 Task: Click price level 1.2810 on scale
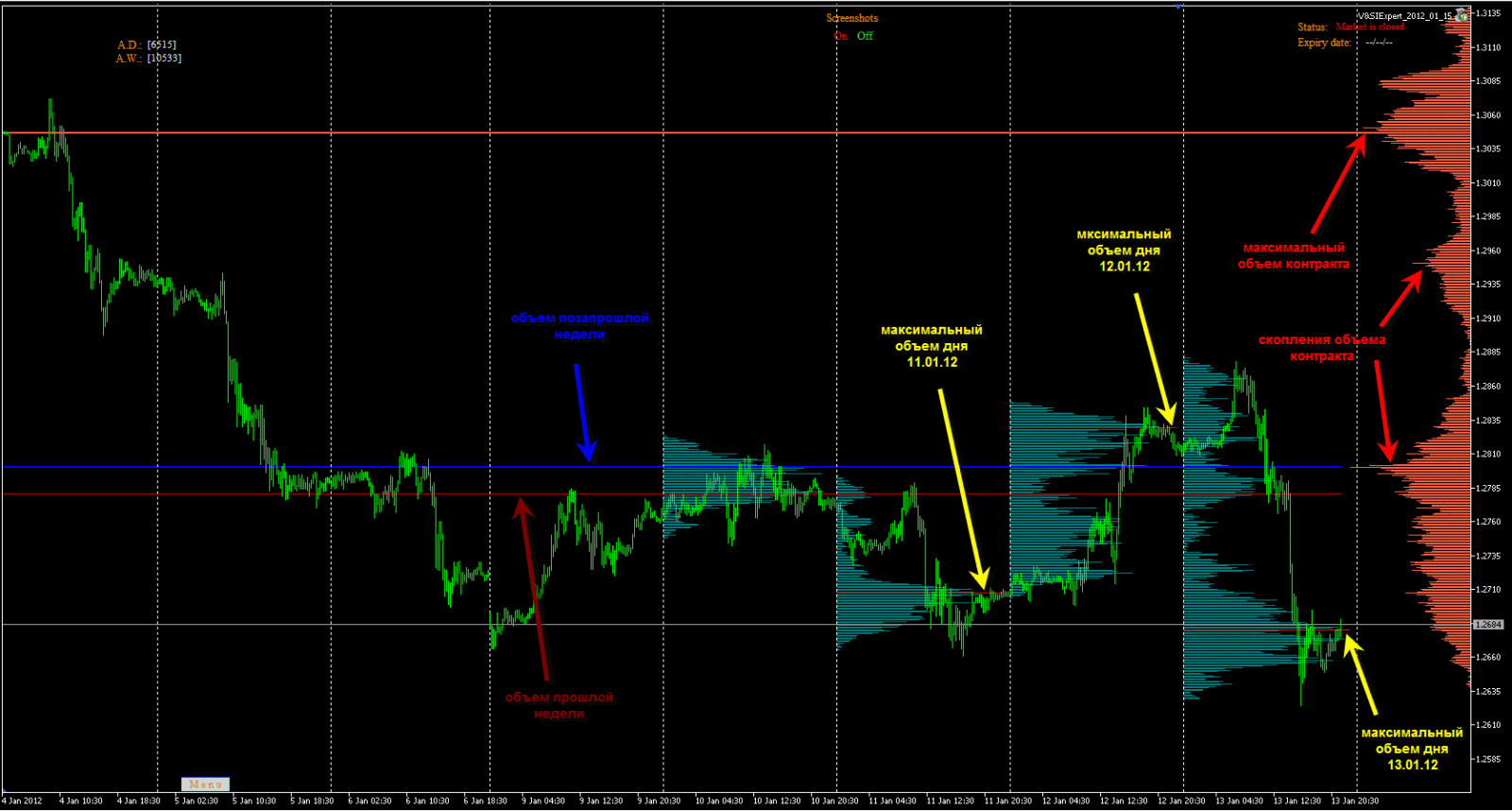[1488, 455]
